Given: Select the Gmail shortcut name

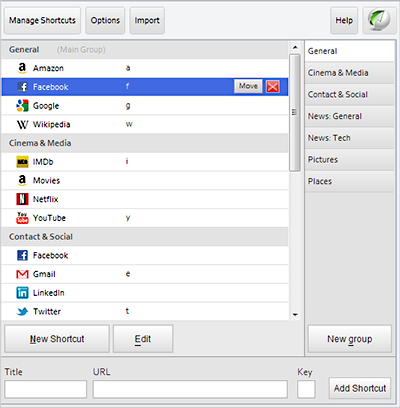Looking at the screenshot, I should coord(44,274).
